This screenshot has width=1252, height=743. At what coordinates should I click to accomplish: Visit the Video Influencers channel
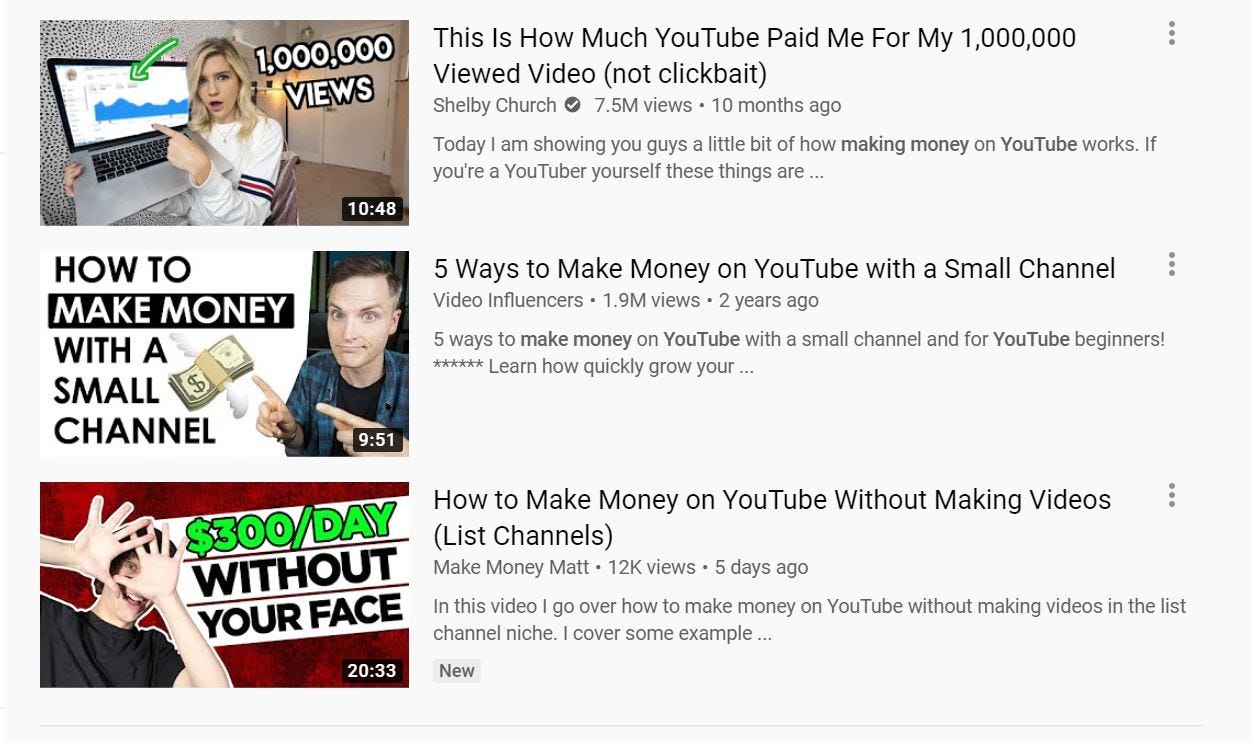[508, 300]
